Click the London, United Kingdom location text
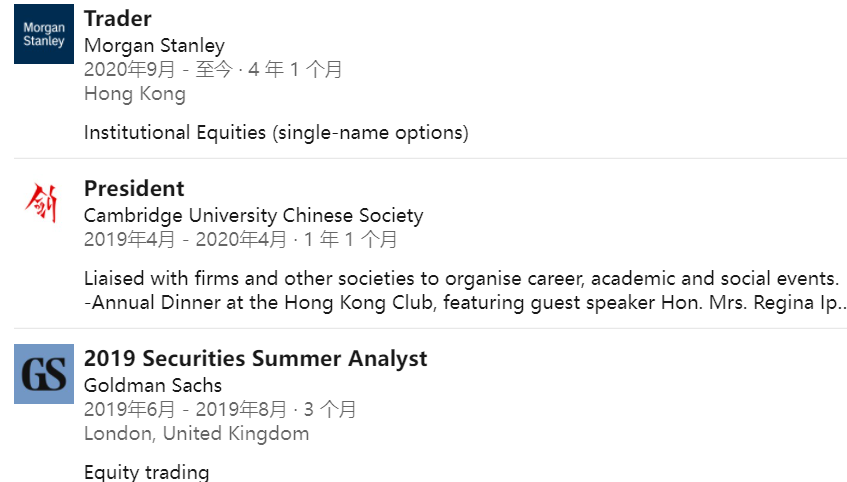 click(197, 433)
